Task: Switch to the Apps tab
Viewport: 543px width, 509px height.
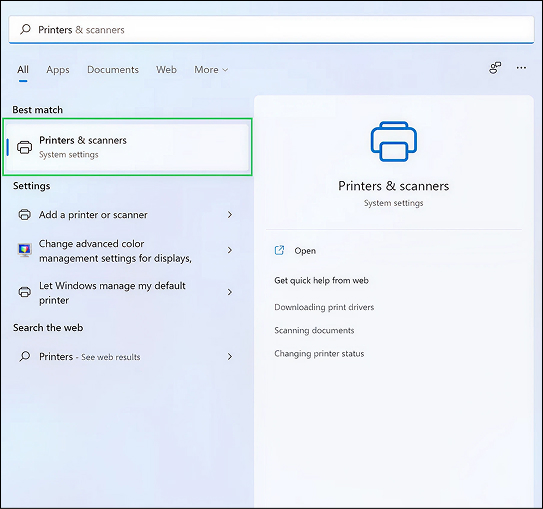Action: pyautogui.click(x=58, y=70)
